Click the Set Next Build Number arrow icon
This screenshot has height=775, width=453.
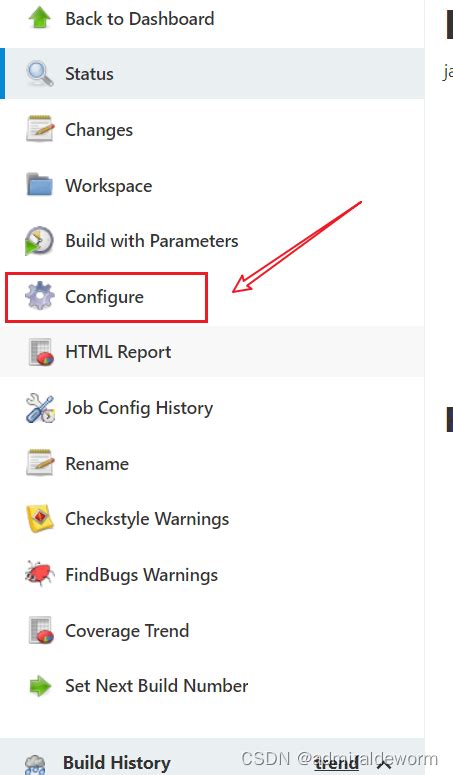point(40,686)
